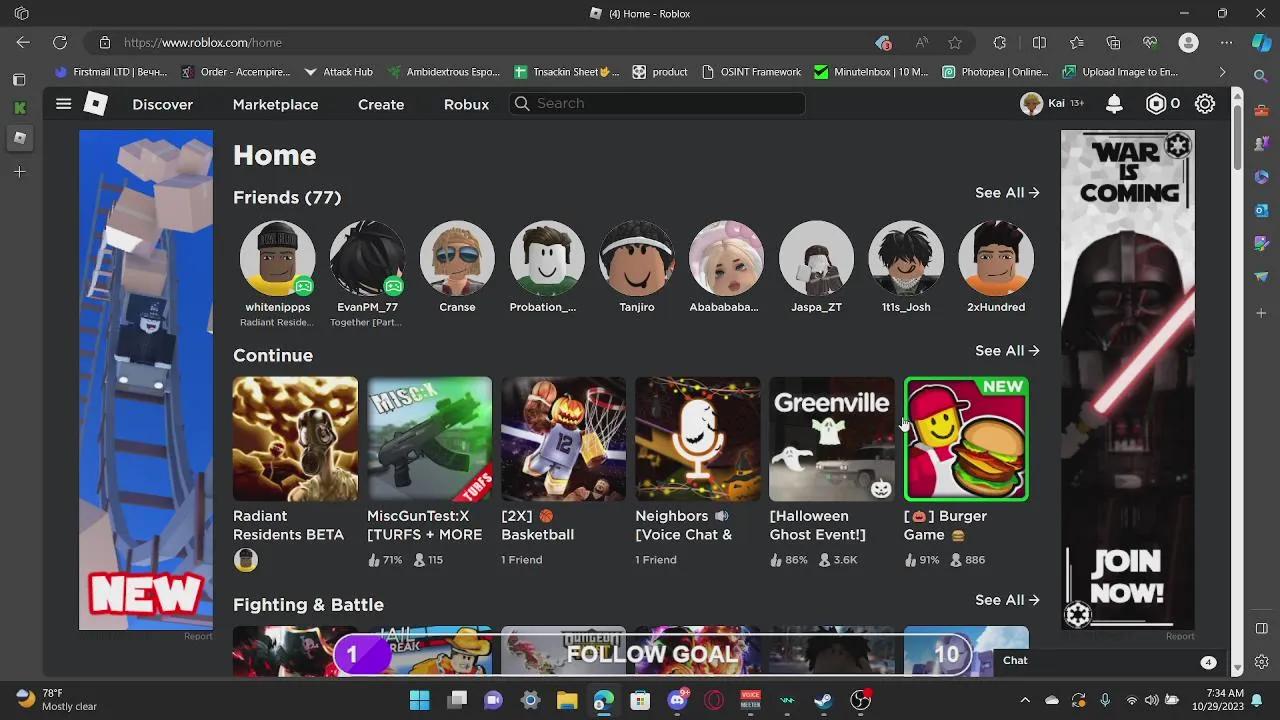Open the Edge profile icon
1280x720 pixels.
1188,43
